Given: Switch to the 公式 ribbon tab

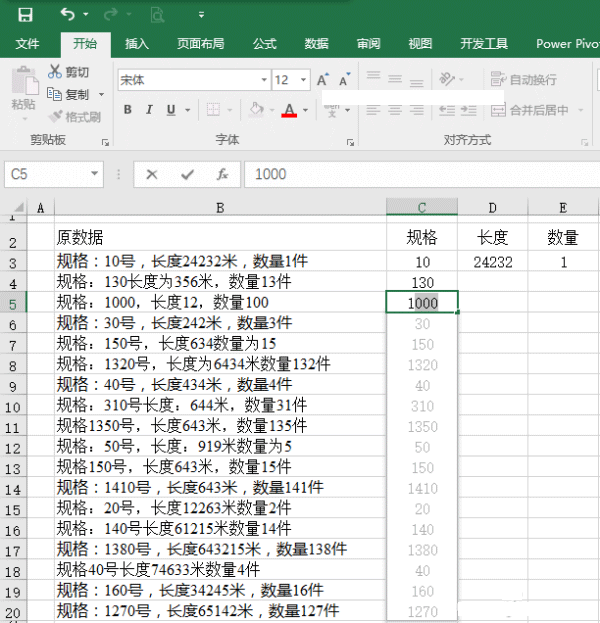Looking at the screenshot, I should [x=264, y=43].
